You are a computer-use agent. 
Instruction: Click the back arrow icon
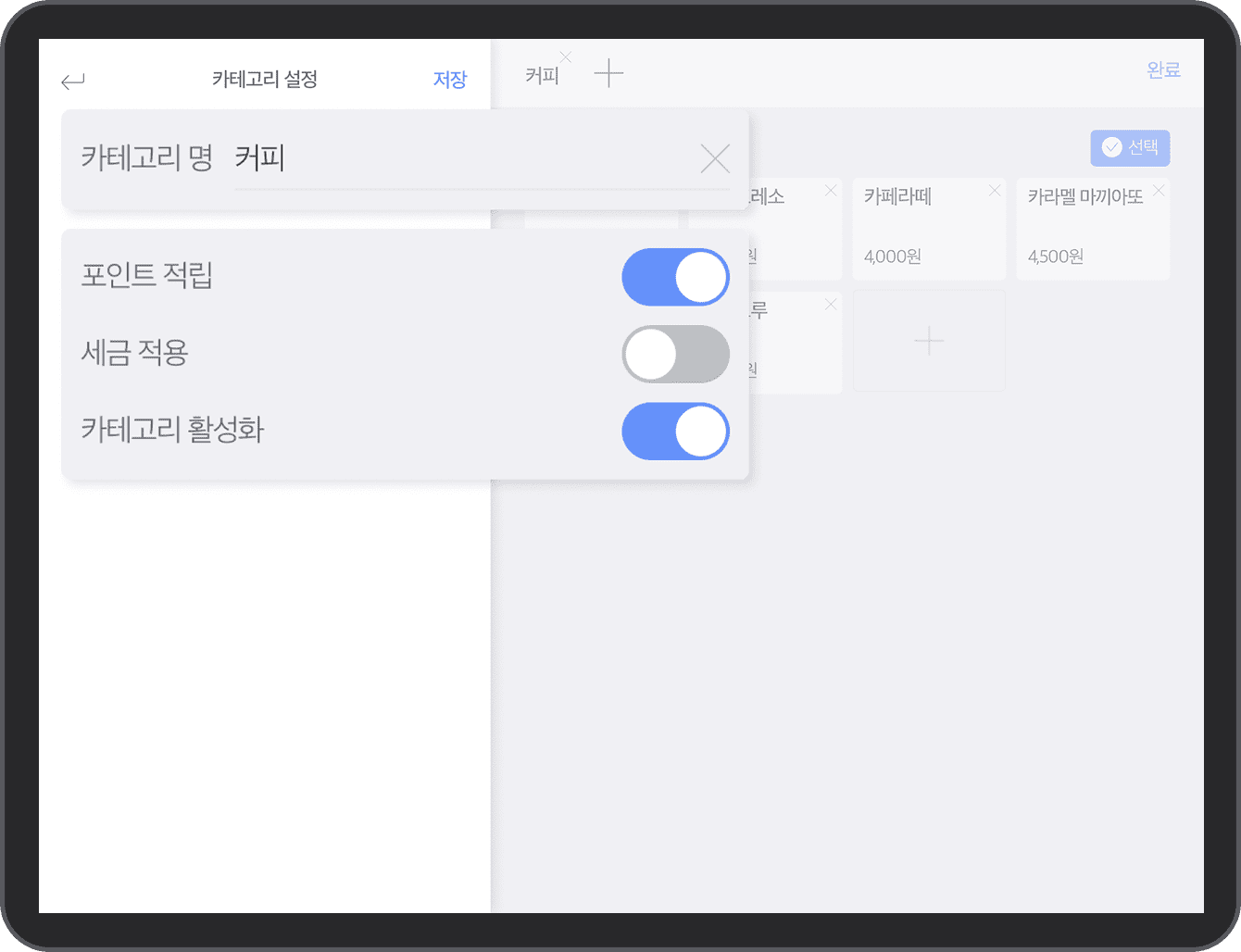pos(73,81)
